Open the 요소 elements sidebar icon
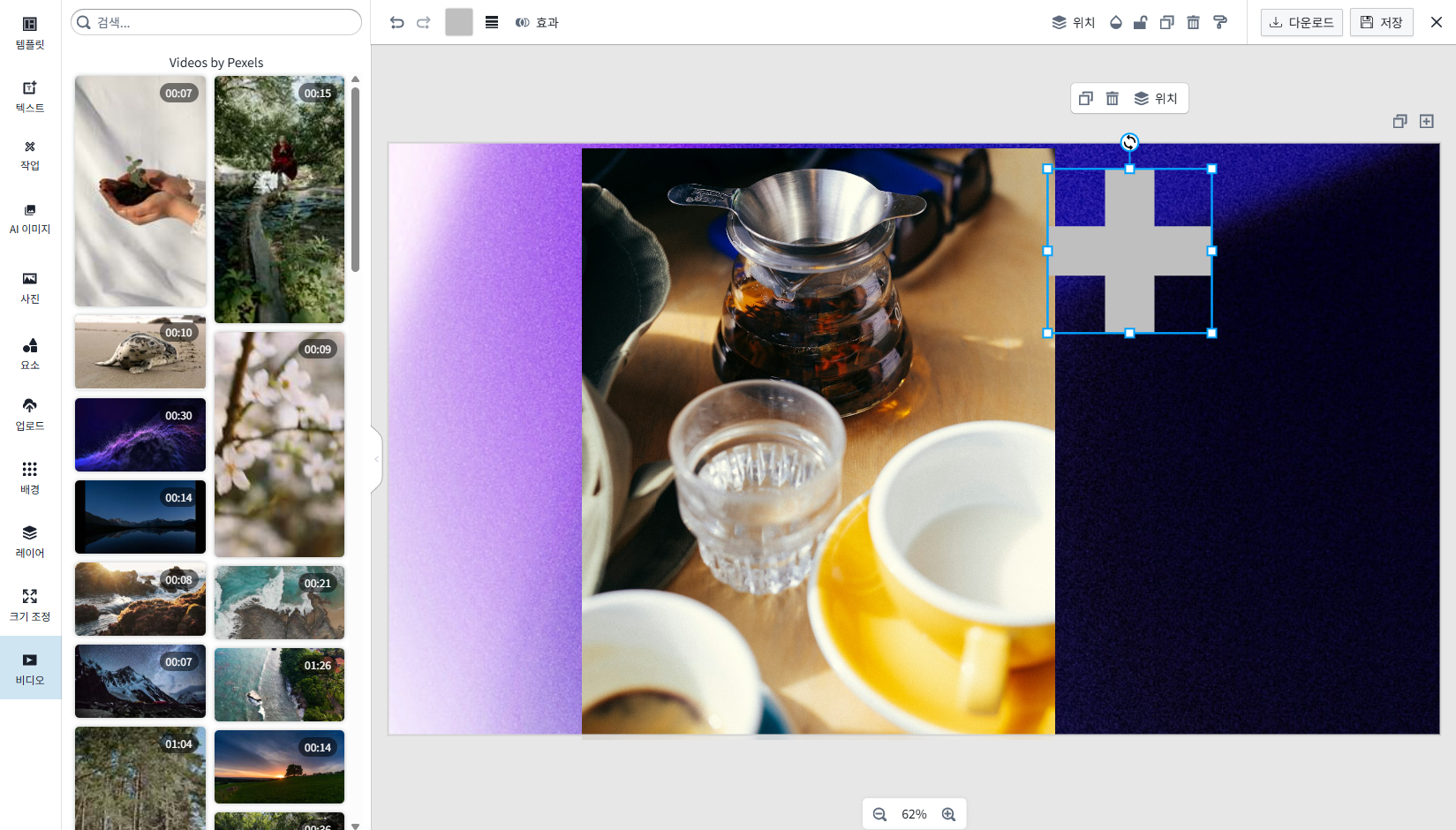 point(30,353)
